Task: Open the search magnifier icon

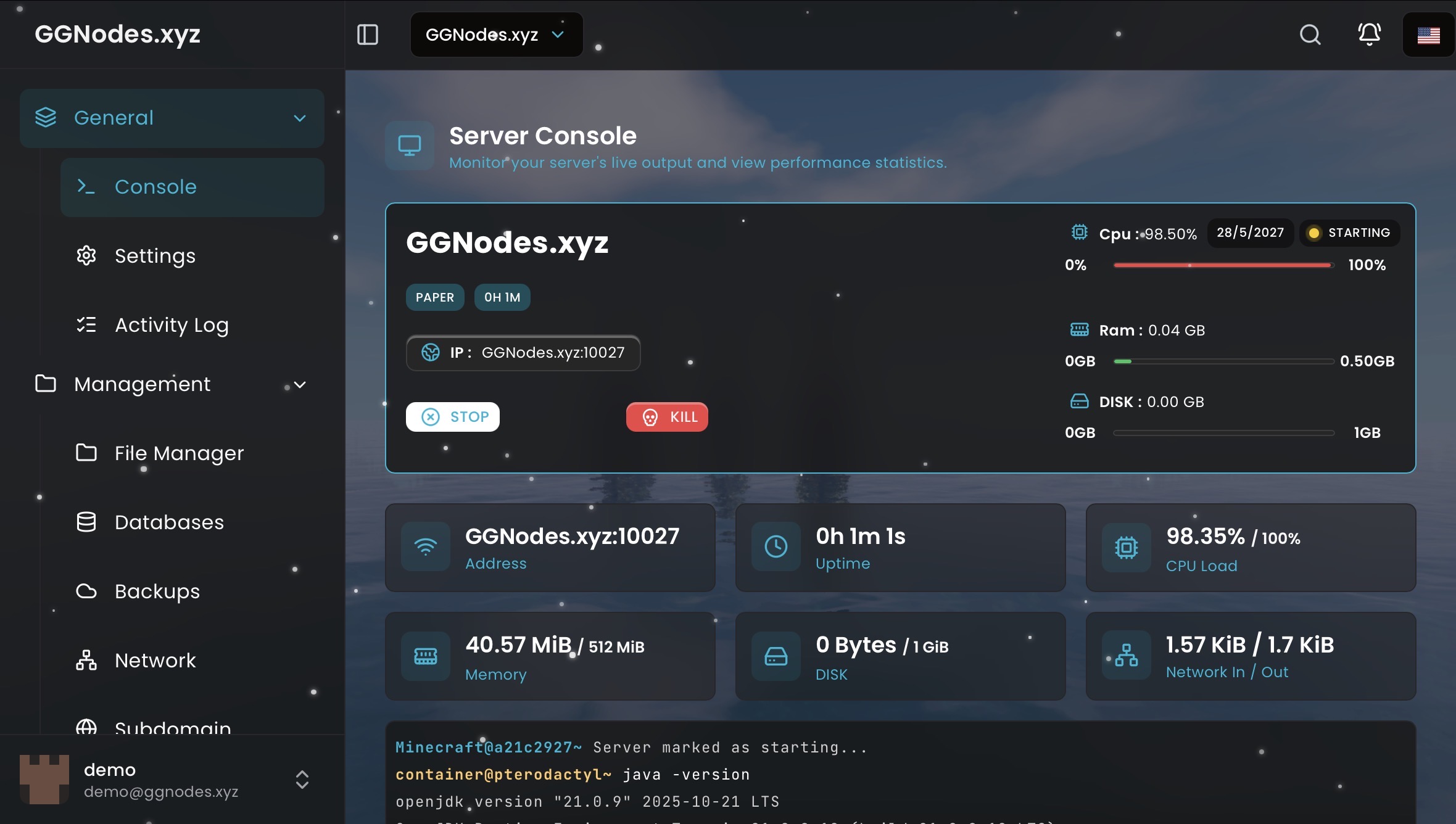Action: click(x=1311, y=35)
